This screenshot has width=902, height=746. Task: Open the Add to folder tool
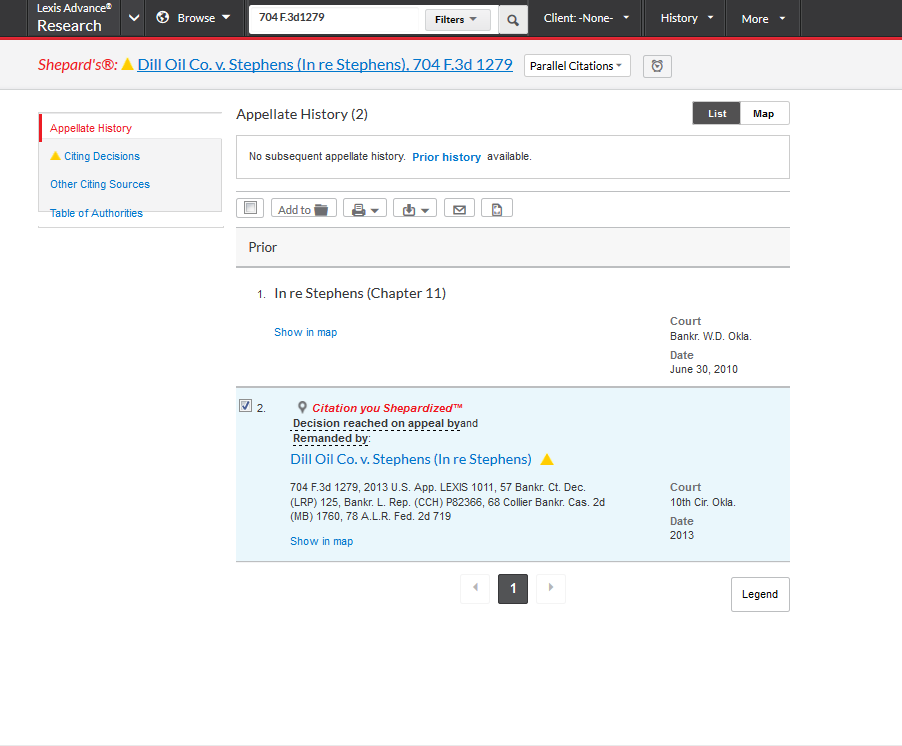[x=303, y=207]
